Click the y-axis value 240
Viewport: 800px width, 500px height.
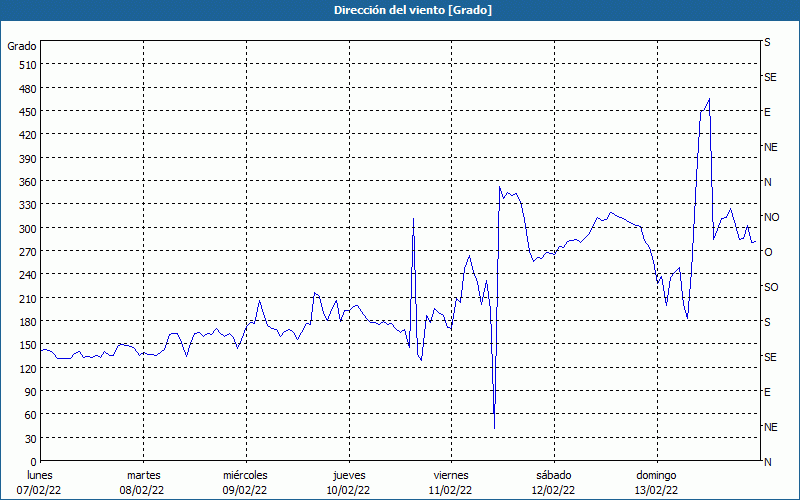click(x=28, y=275)
